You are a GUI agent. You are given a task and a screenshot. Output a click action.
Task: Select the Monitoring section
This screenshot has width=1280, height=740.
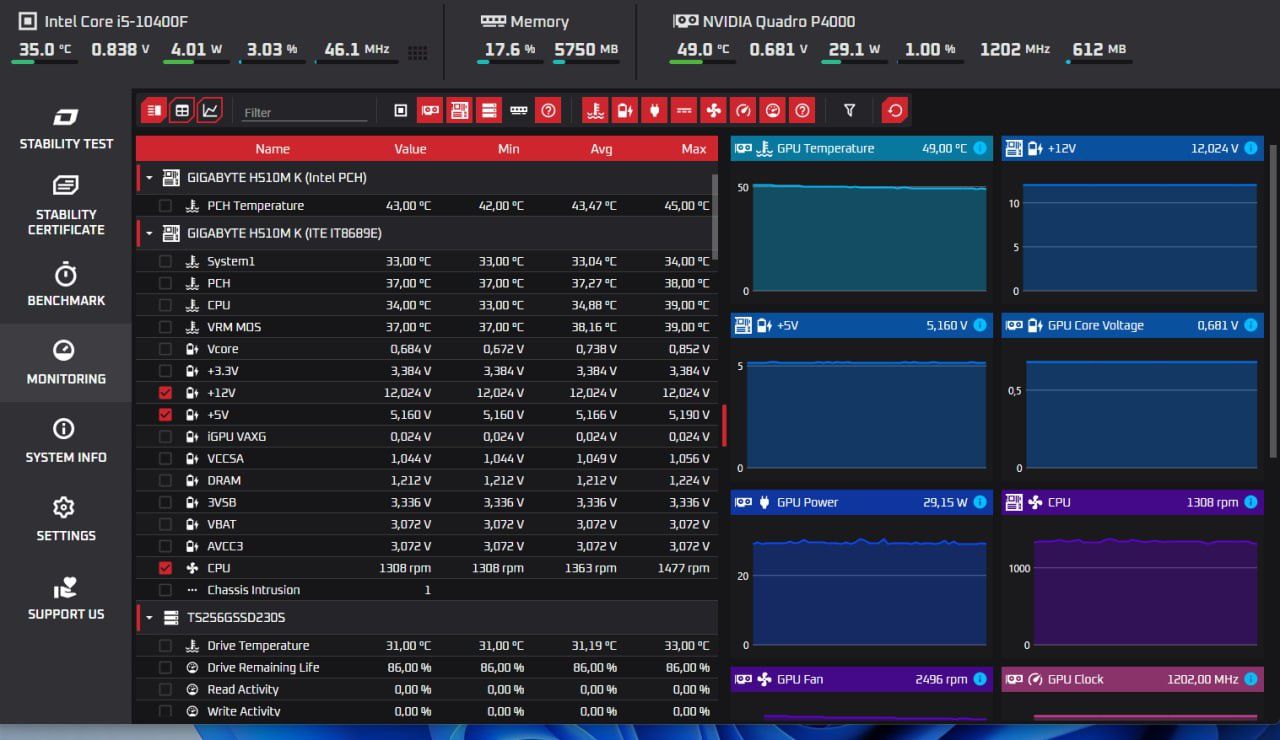66,363
